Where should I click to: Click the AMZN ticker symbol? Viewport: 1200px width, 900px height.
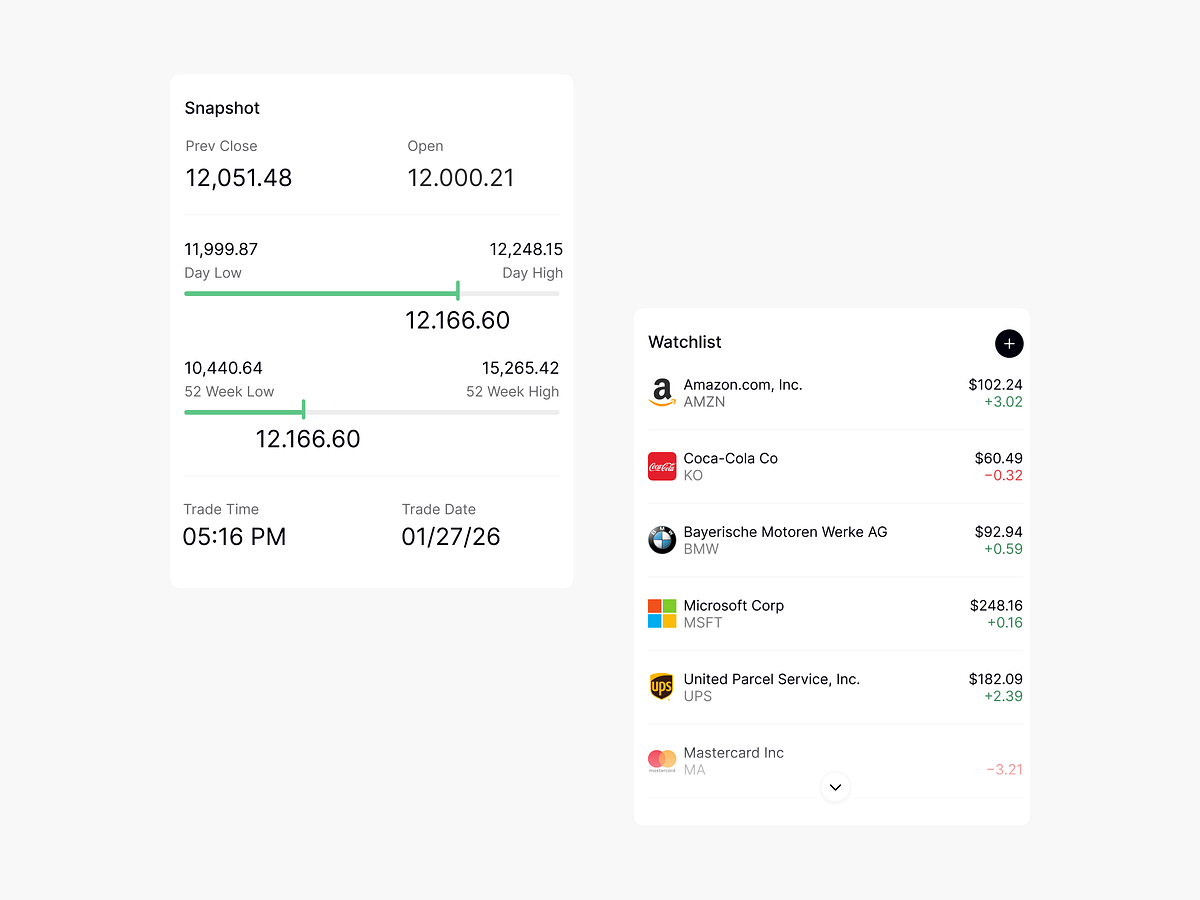pyautogui.click(x=705, y=402)
